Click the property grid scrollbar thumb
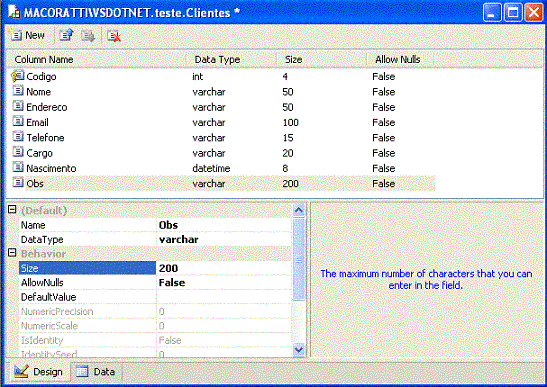Image resolution: width=547 pixels, height=387 pixels. (299, 259)
